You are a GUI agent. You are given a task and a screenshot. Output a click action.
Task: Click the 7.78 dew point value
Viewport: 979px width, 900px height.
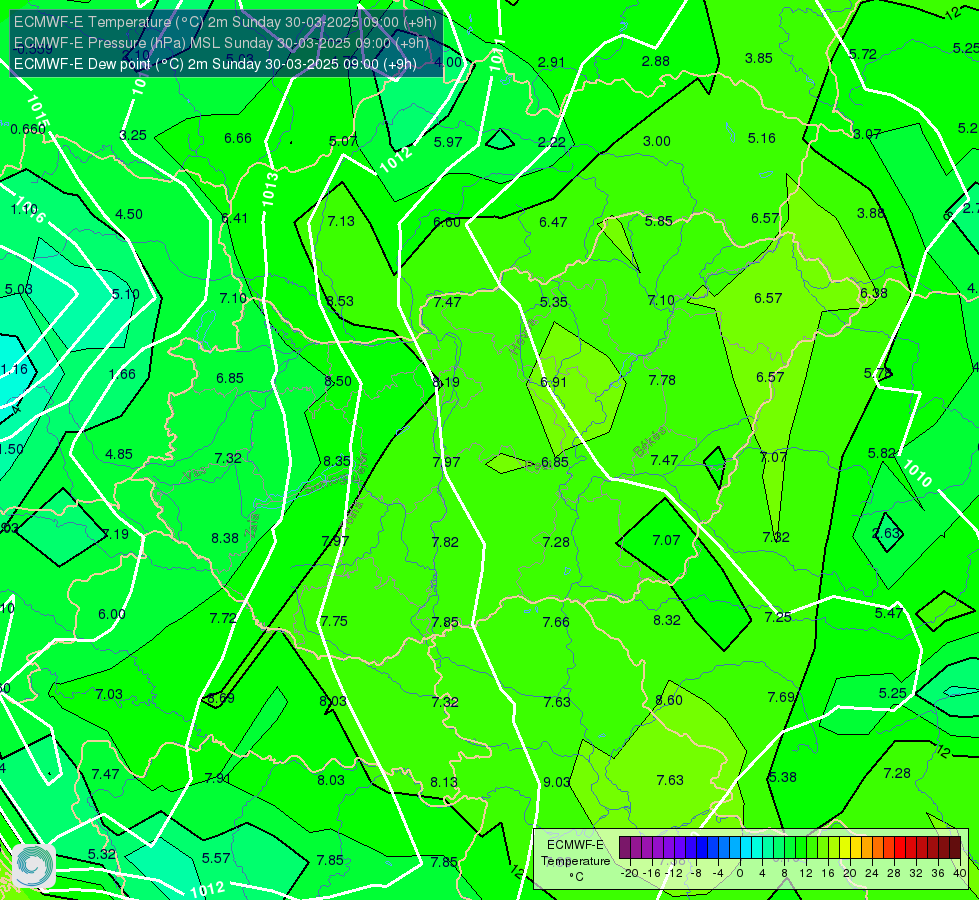coord(662,380)
